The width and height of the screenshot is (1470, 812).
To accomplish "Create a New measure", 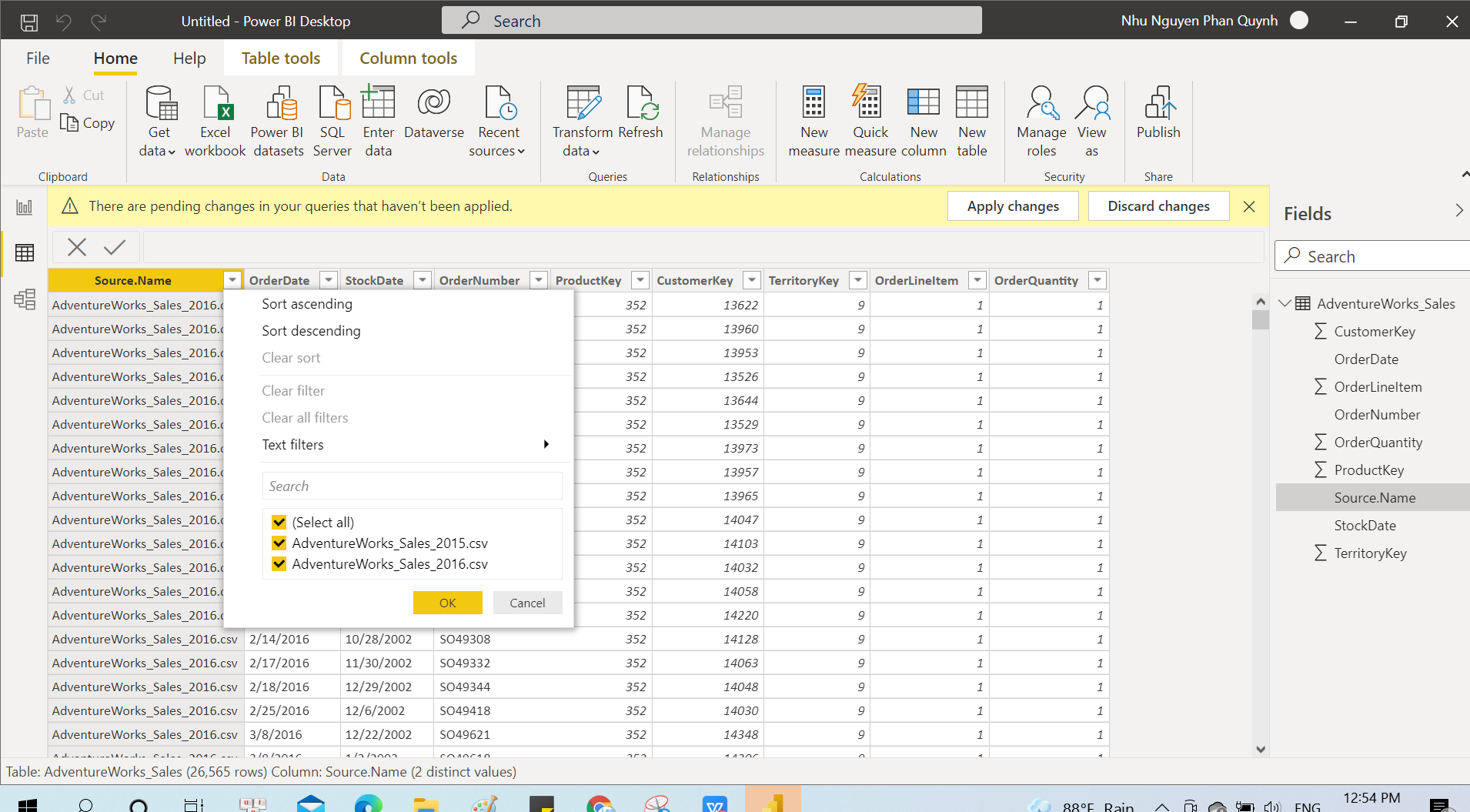I will [814, 122].
